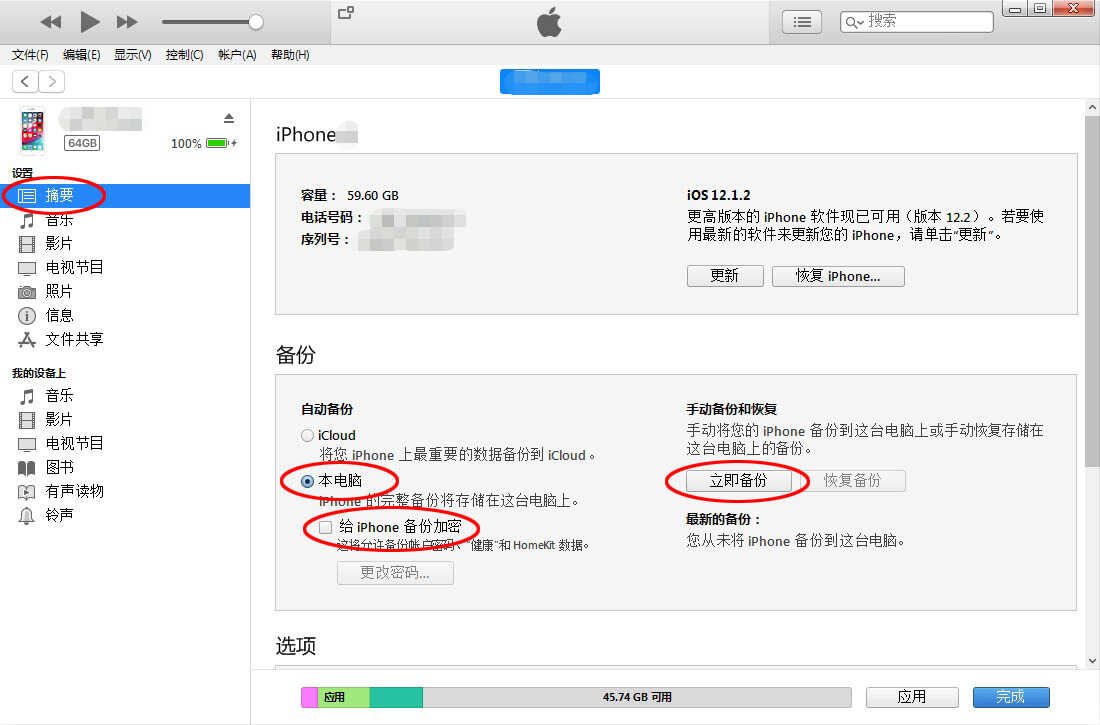Click the iOS 12.1.2 version text
Screen dimensions: 1100x725
(x=718, y=195)
